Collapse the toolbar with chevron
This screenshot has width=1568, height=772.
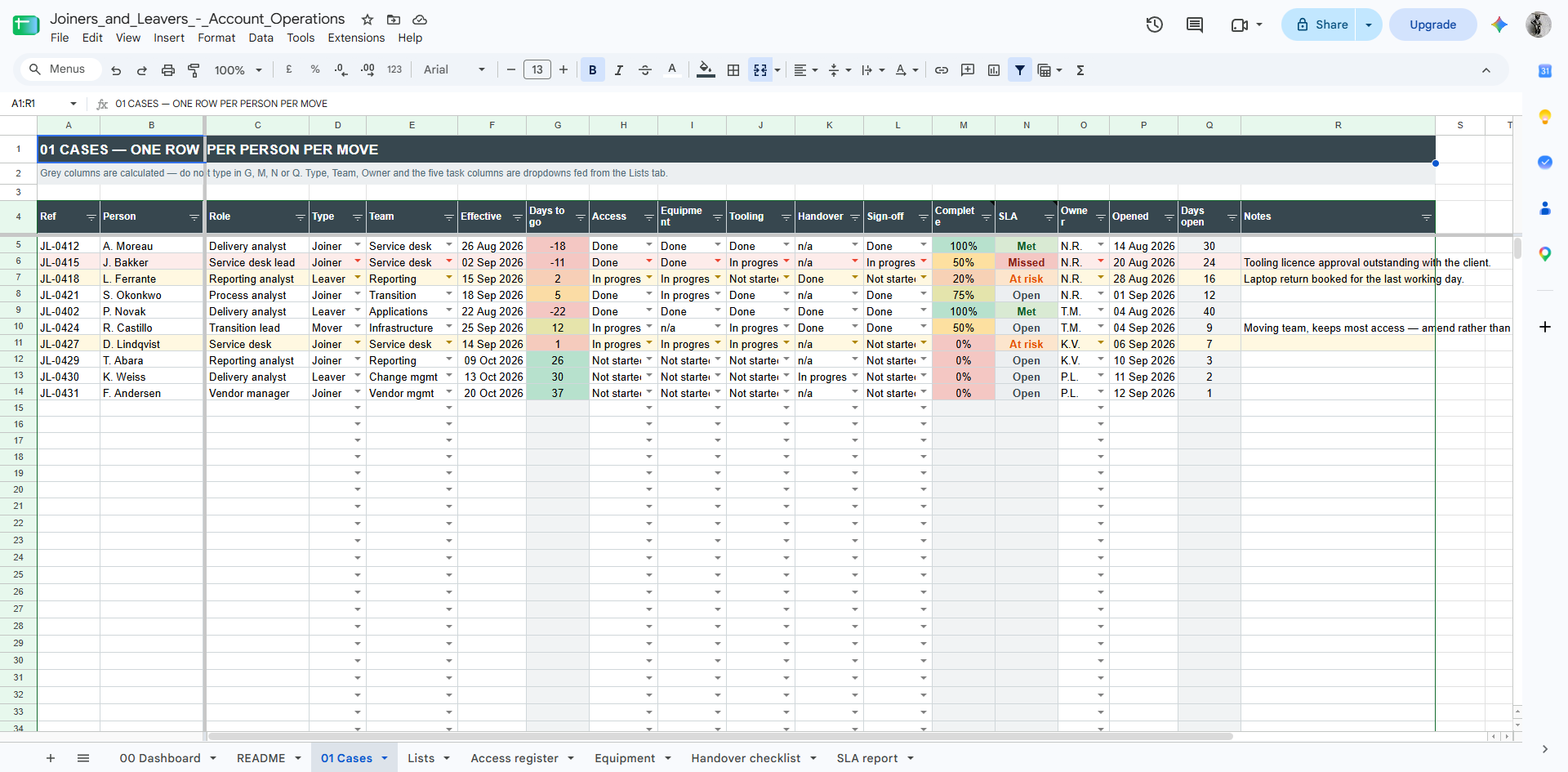pos(1486,70)
